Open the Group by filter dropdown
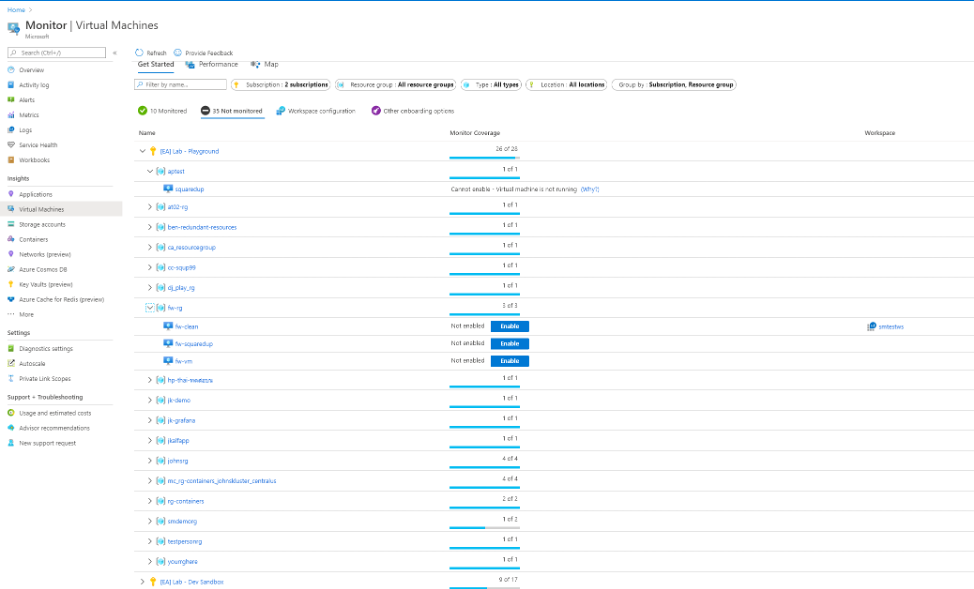The width and height of the screenshot is (974, 589). click(x=674, y=84)
